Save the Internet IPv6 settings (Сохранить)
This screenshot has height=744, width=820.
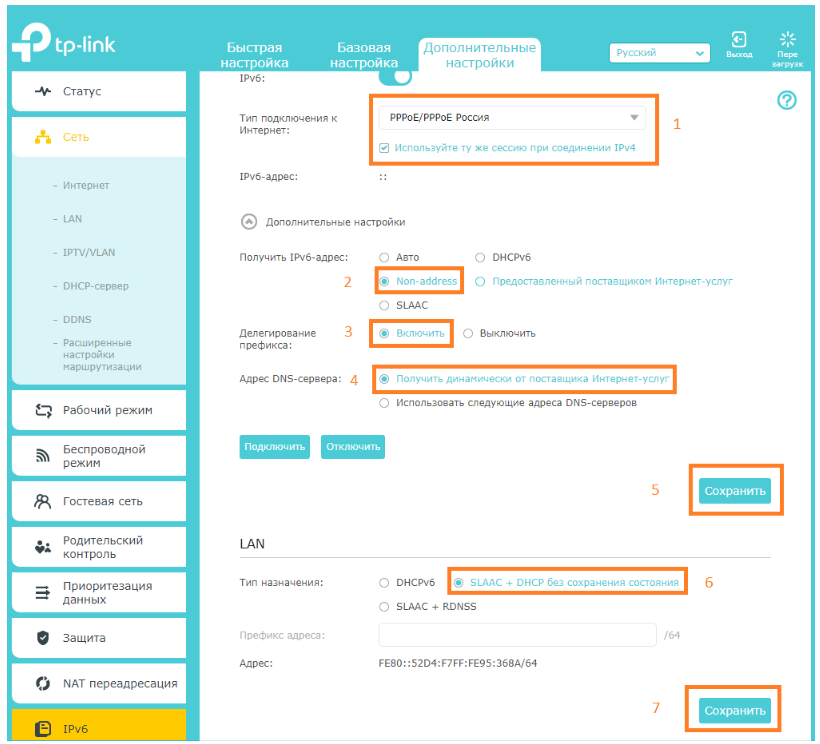735,491
